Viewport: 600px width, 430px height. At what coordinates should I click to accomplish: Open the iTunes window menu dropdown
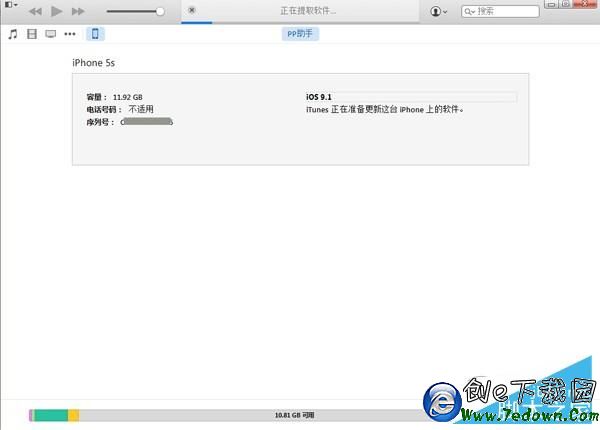pos(11,5)
